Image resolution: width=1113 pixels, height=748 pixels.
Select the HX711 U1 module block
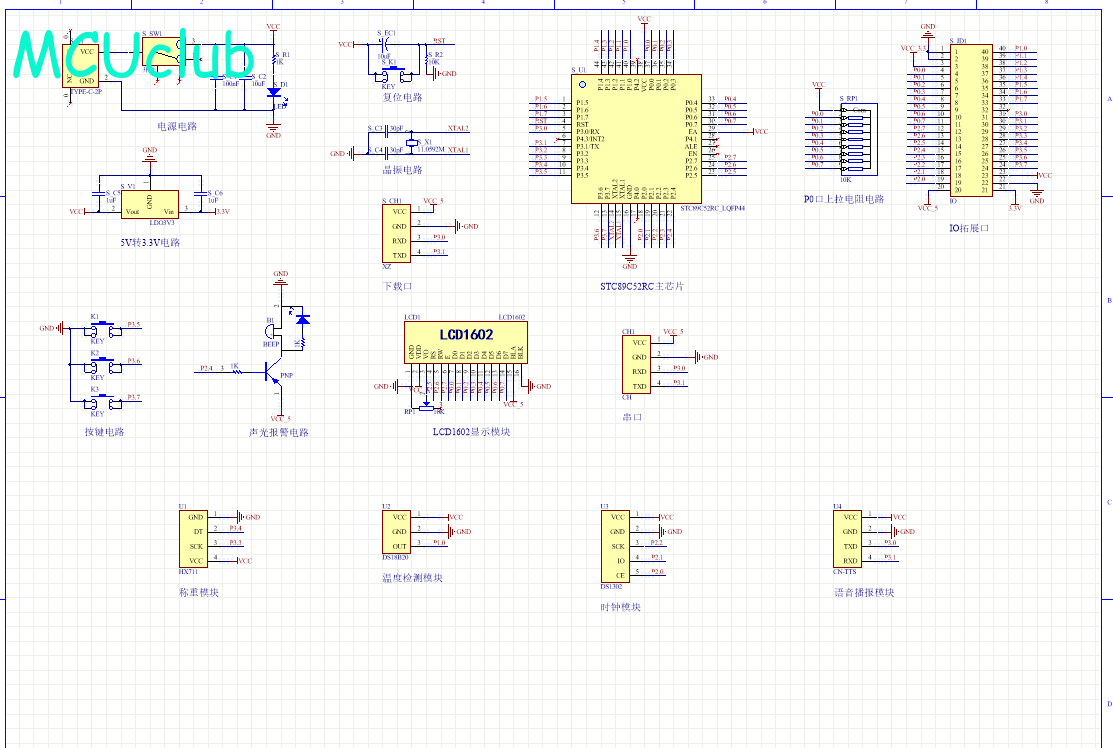[x=193, y=539]
